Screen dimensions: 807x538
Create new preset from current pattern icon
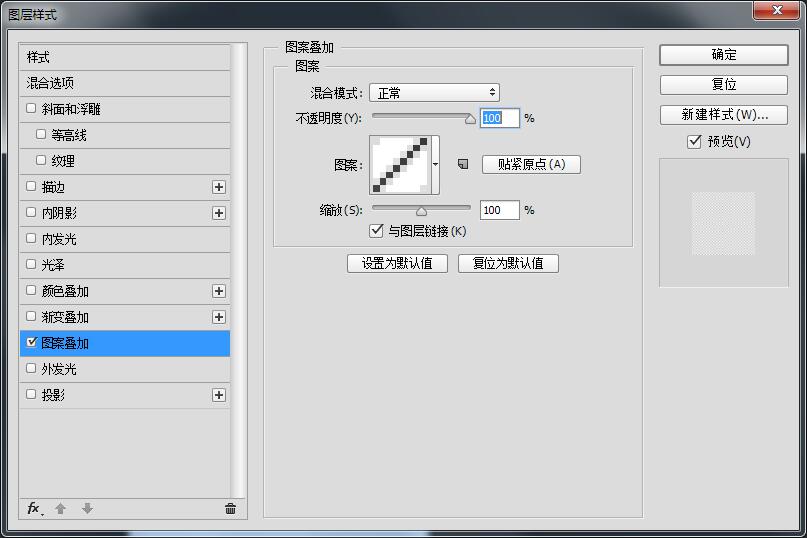point(463,164)
